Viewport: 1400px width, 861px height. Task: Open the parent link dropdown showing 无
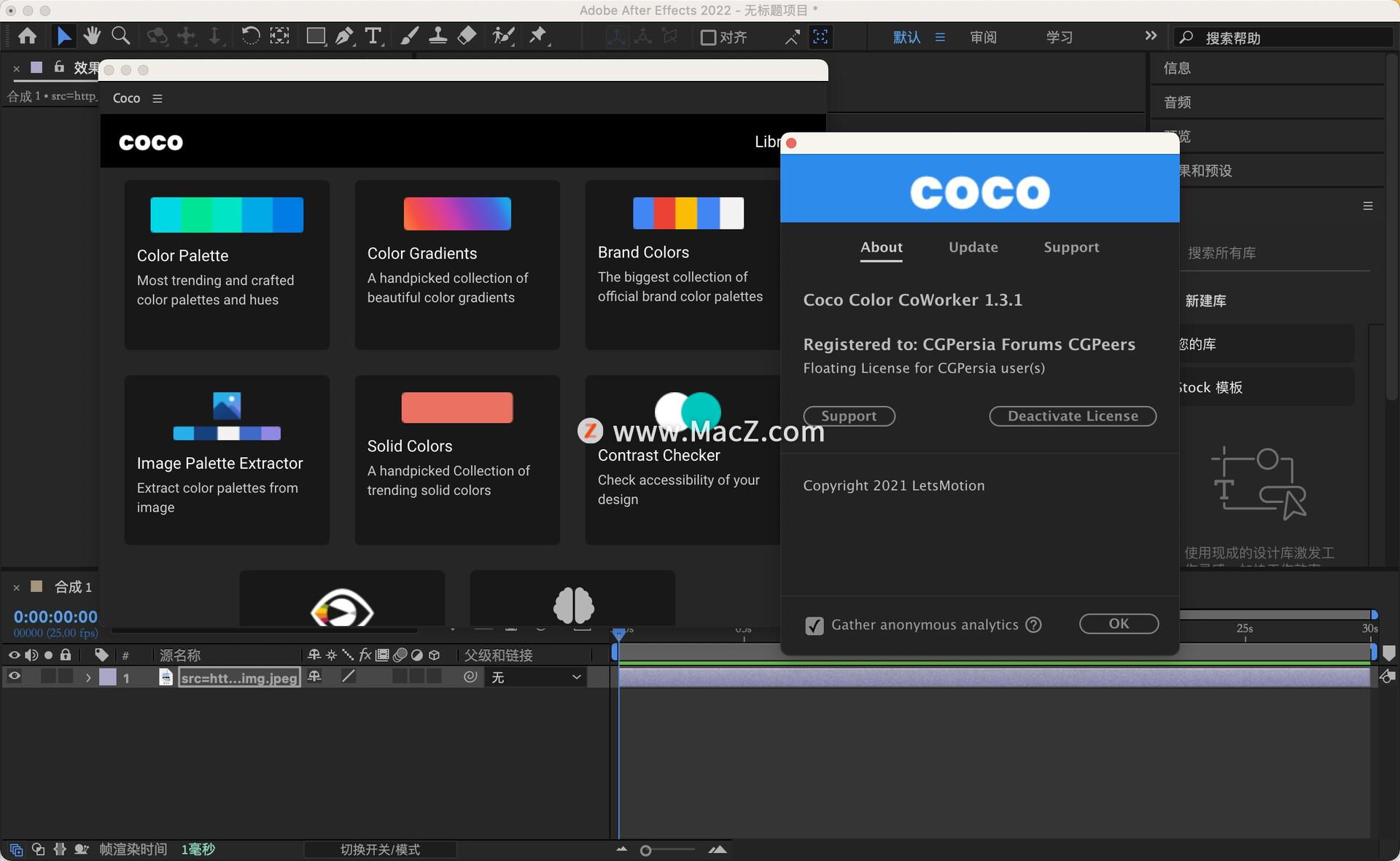pyautogui.click(x=537, y=677)
